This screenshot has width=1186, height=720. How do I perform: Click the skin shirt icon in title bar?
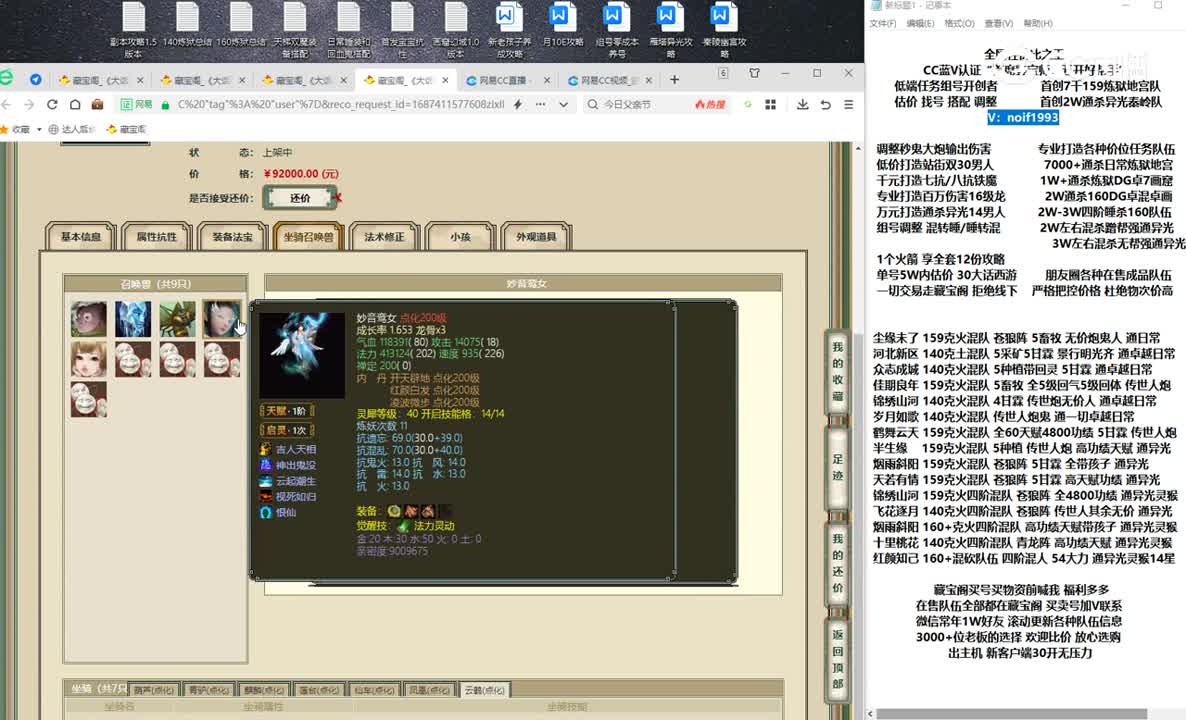[x=754, y=73]
